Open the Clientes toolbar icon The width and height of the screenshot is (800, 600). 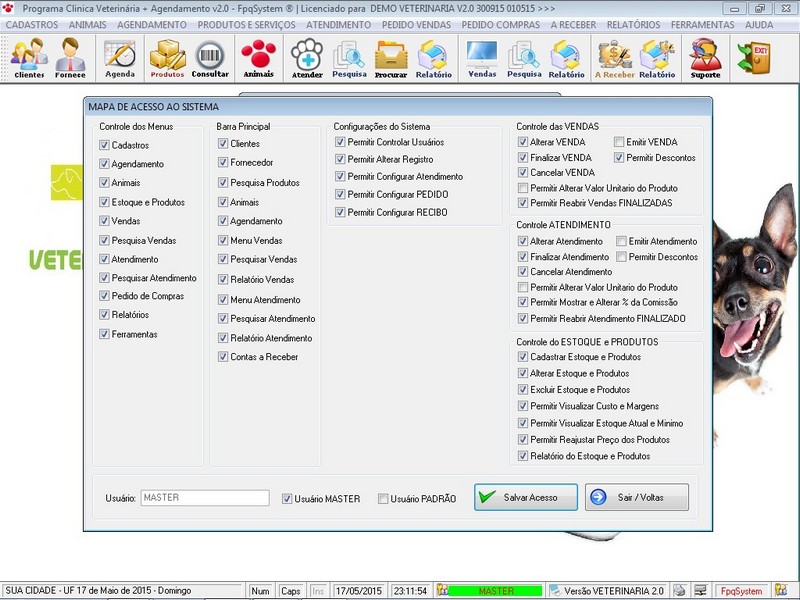pos(29,58)
